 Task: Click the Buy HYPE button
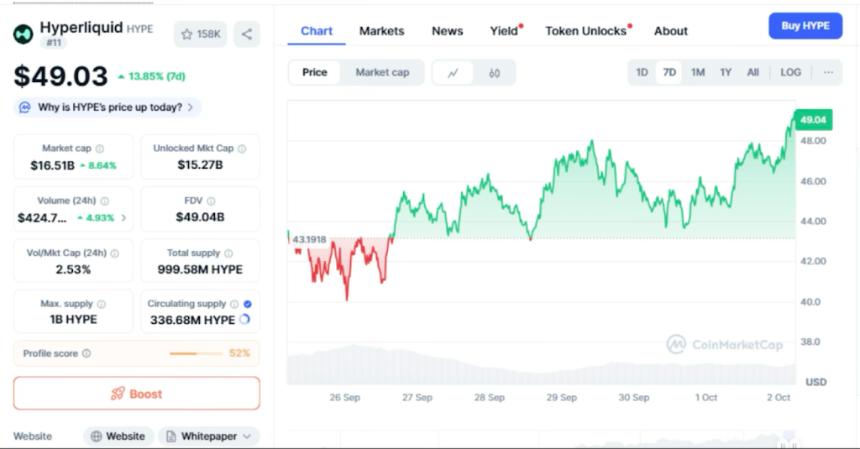click(x=805, y=26)
